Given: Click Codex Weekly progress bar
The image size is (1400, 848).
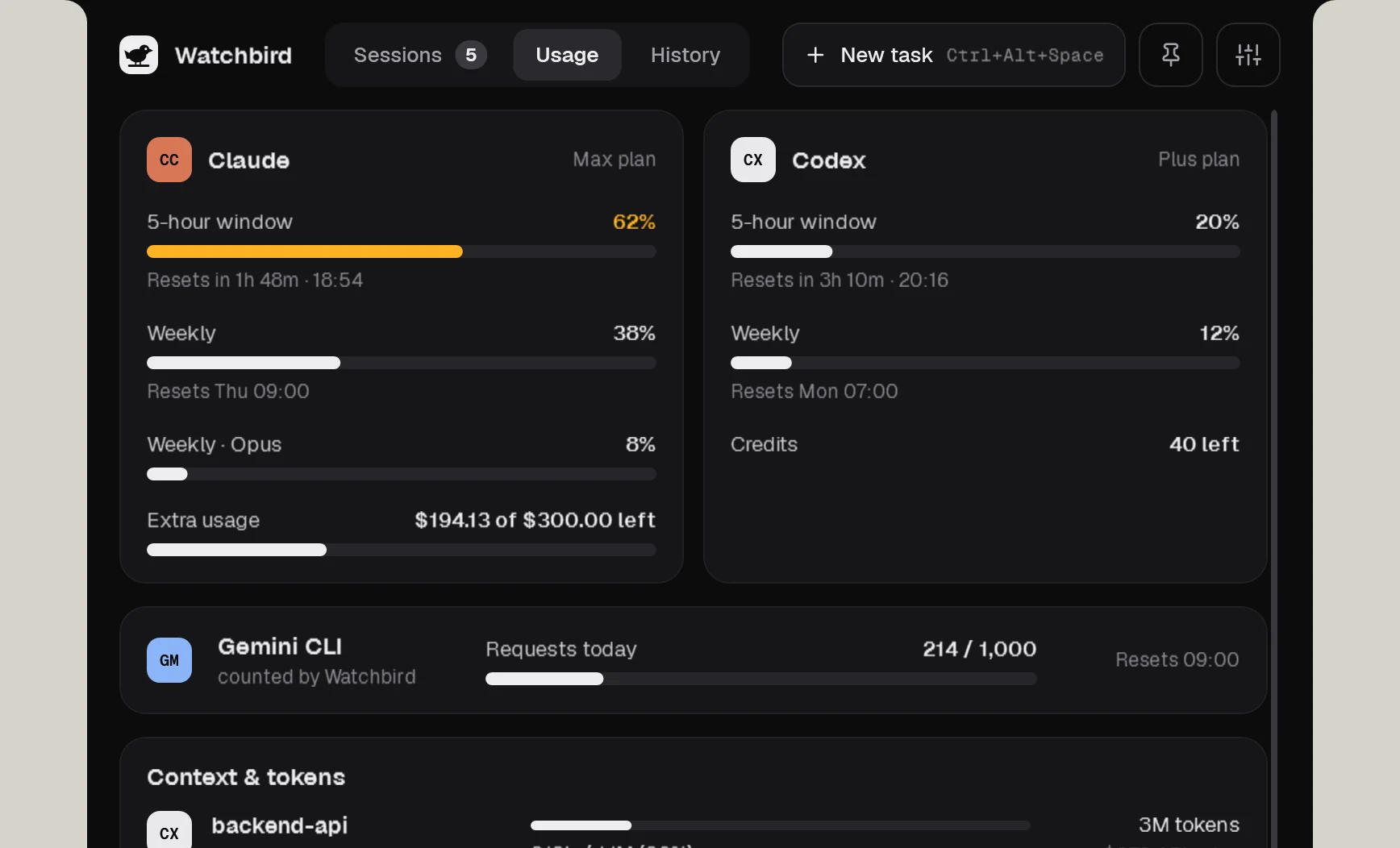Looking at the screenshot, I should point(985,363).
